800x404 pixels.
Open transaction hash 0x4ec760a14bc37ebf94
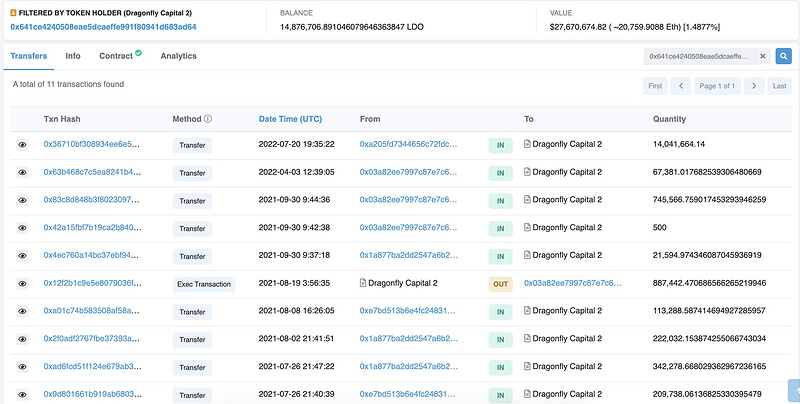pos(91,255)
